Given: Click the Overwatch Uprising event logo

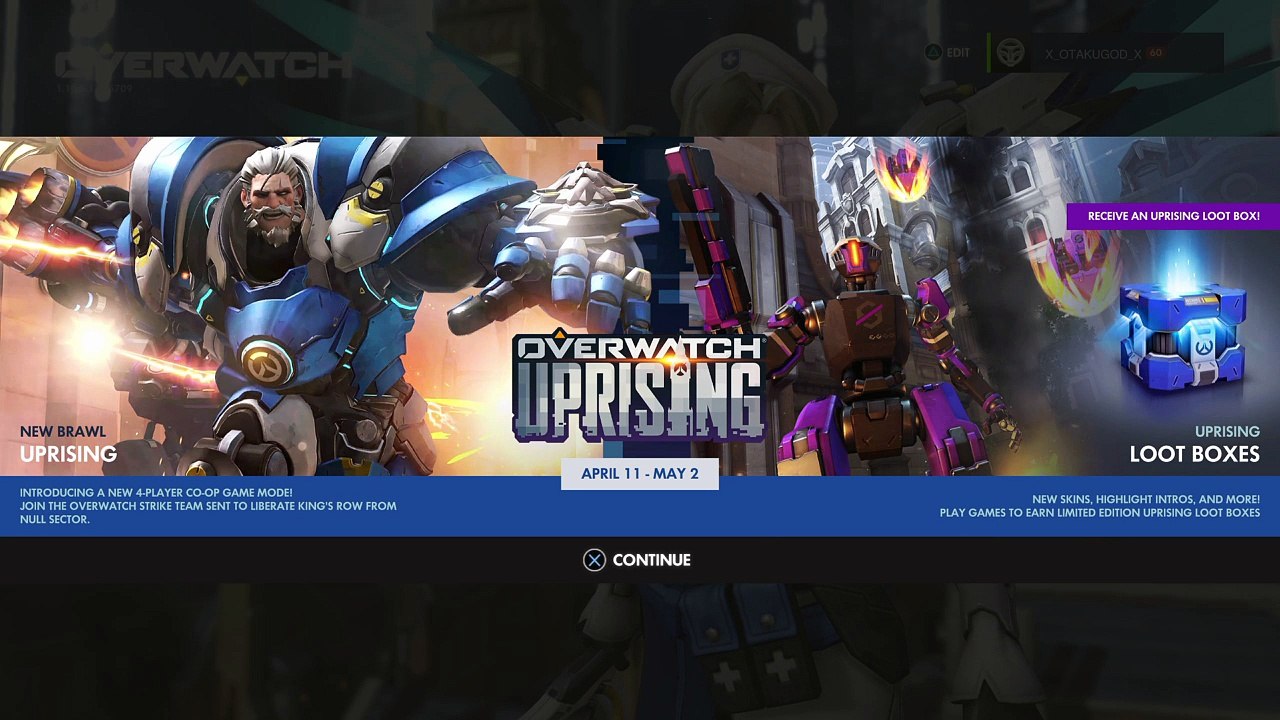Looking at the screenshot, I should [x=639, y=386].
